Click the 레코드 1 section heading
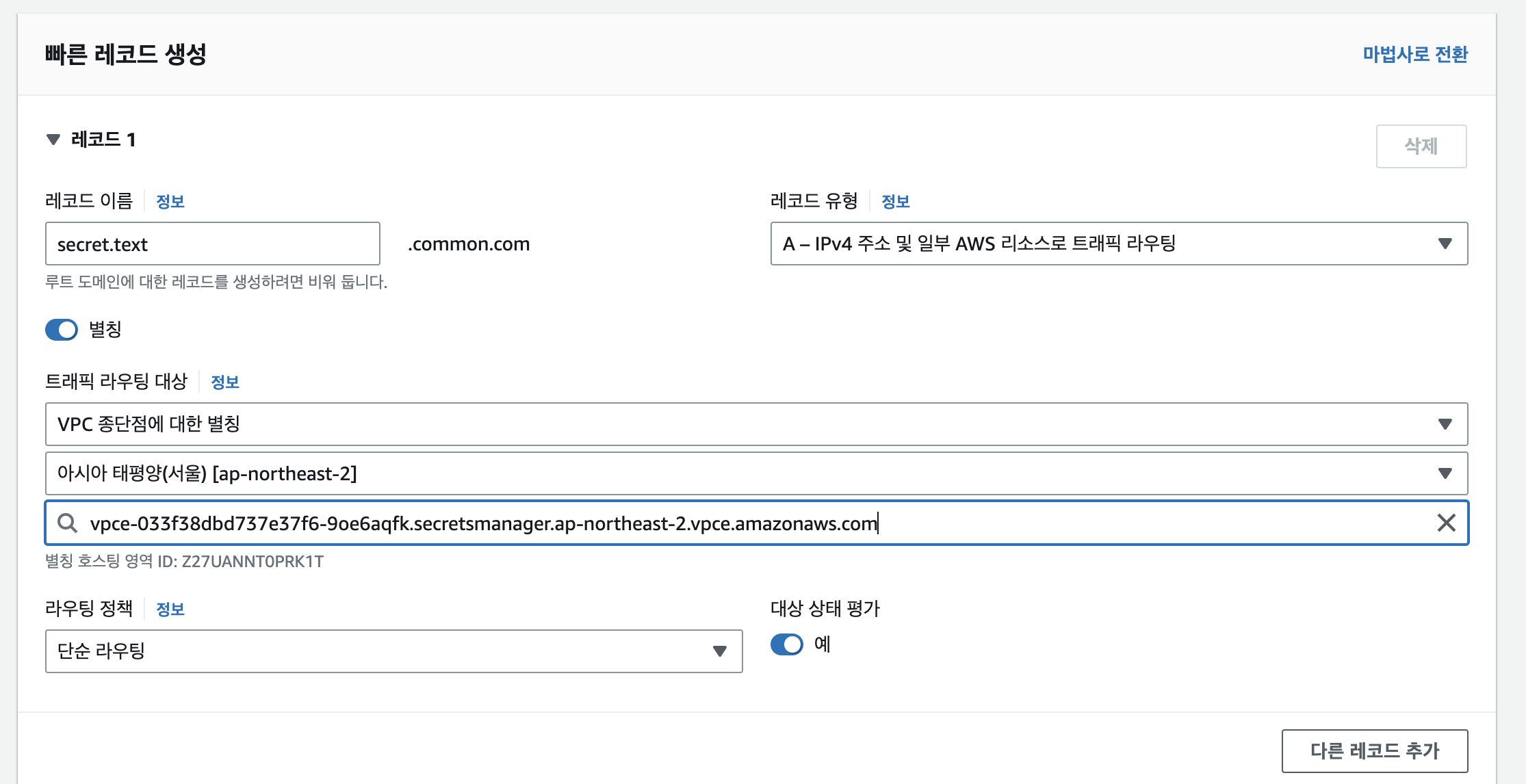Viewport: 1526px width, 784px height. click(103, 140)
